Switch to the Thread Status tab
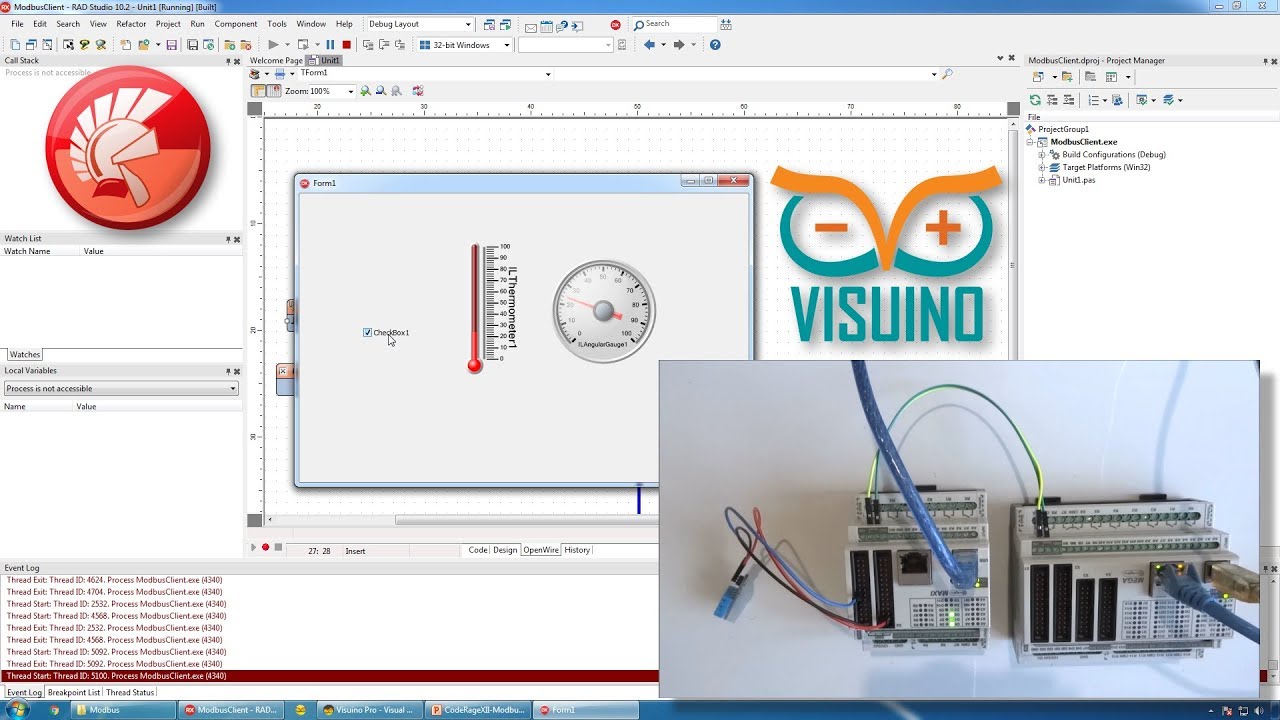Screen dimensions: 1280x720 130,692
